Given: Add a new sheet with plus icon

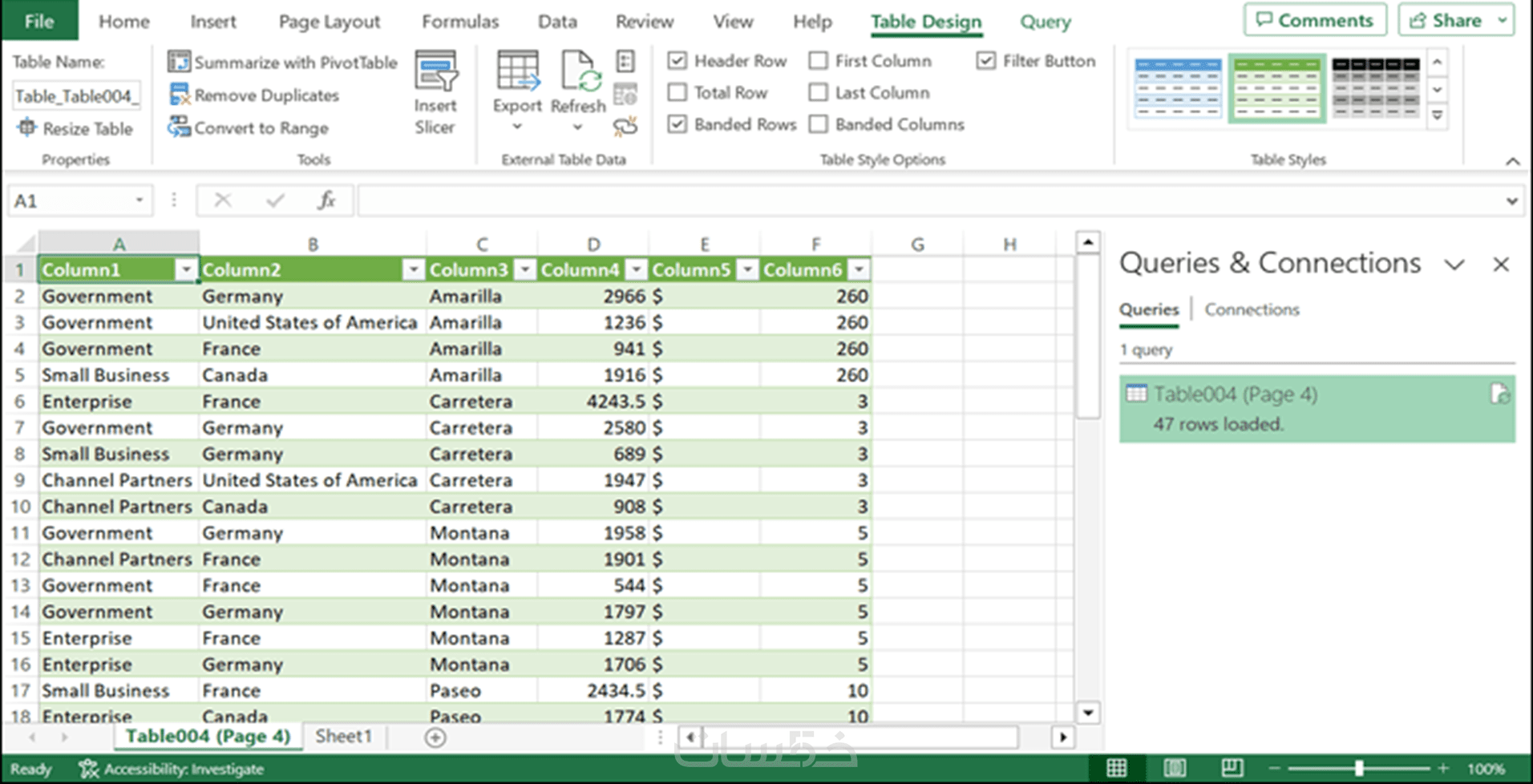Looking at the screenshot, I should click(x=435, y=738).
